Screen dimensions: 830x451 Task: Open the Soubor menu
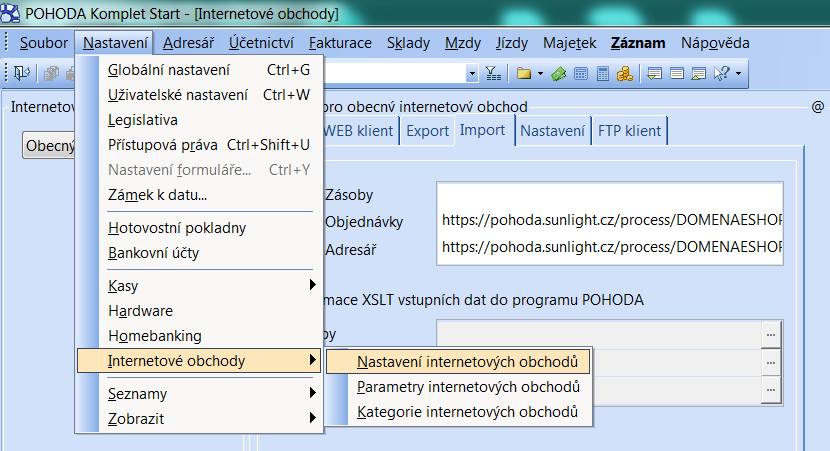44,43
